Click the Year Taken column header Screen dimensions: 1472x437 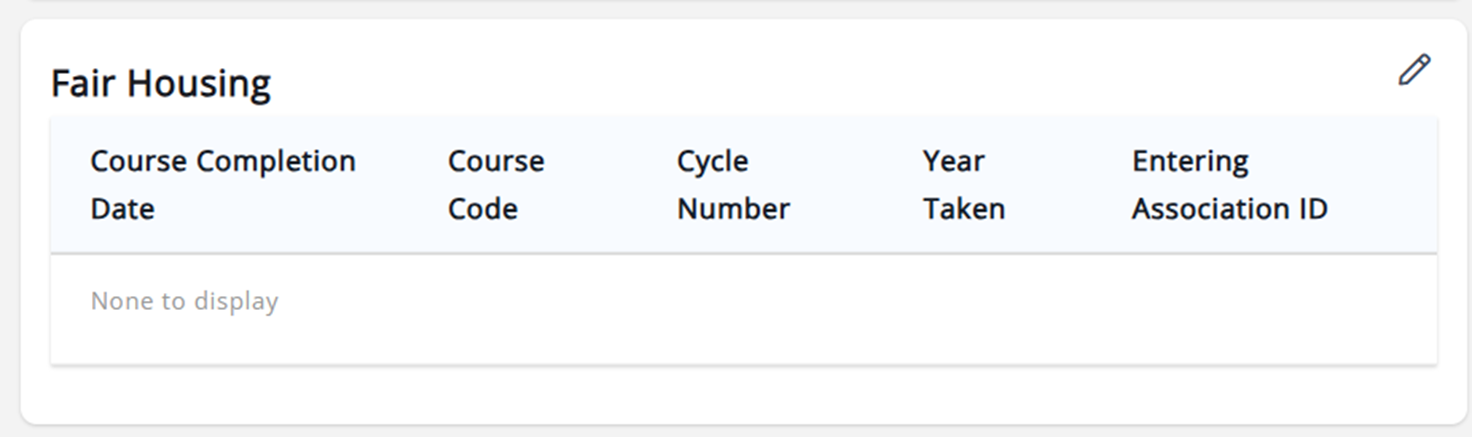click(x=964, y=185)
